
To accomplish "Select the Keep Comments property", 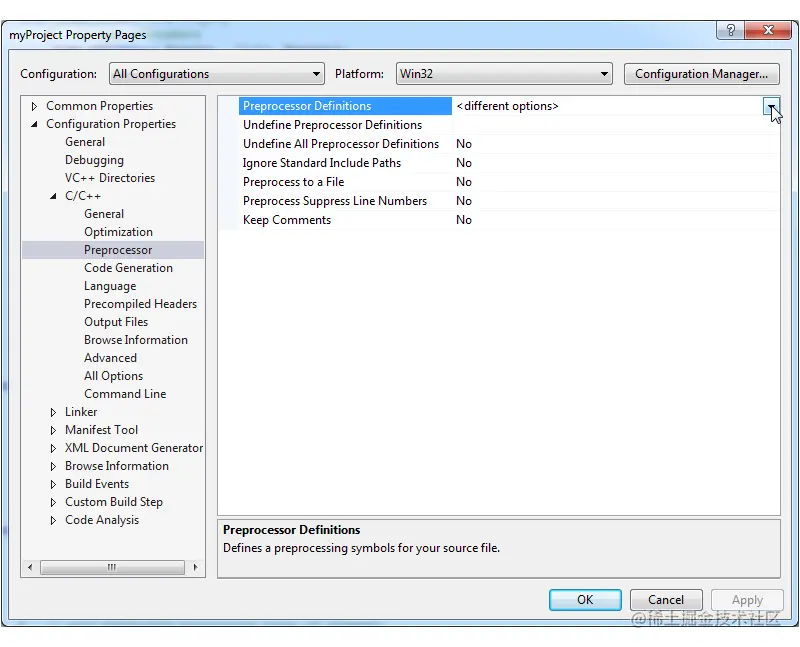I will 287,220.
